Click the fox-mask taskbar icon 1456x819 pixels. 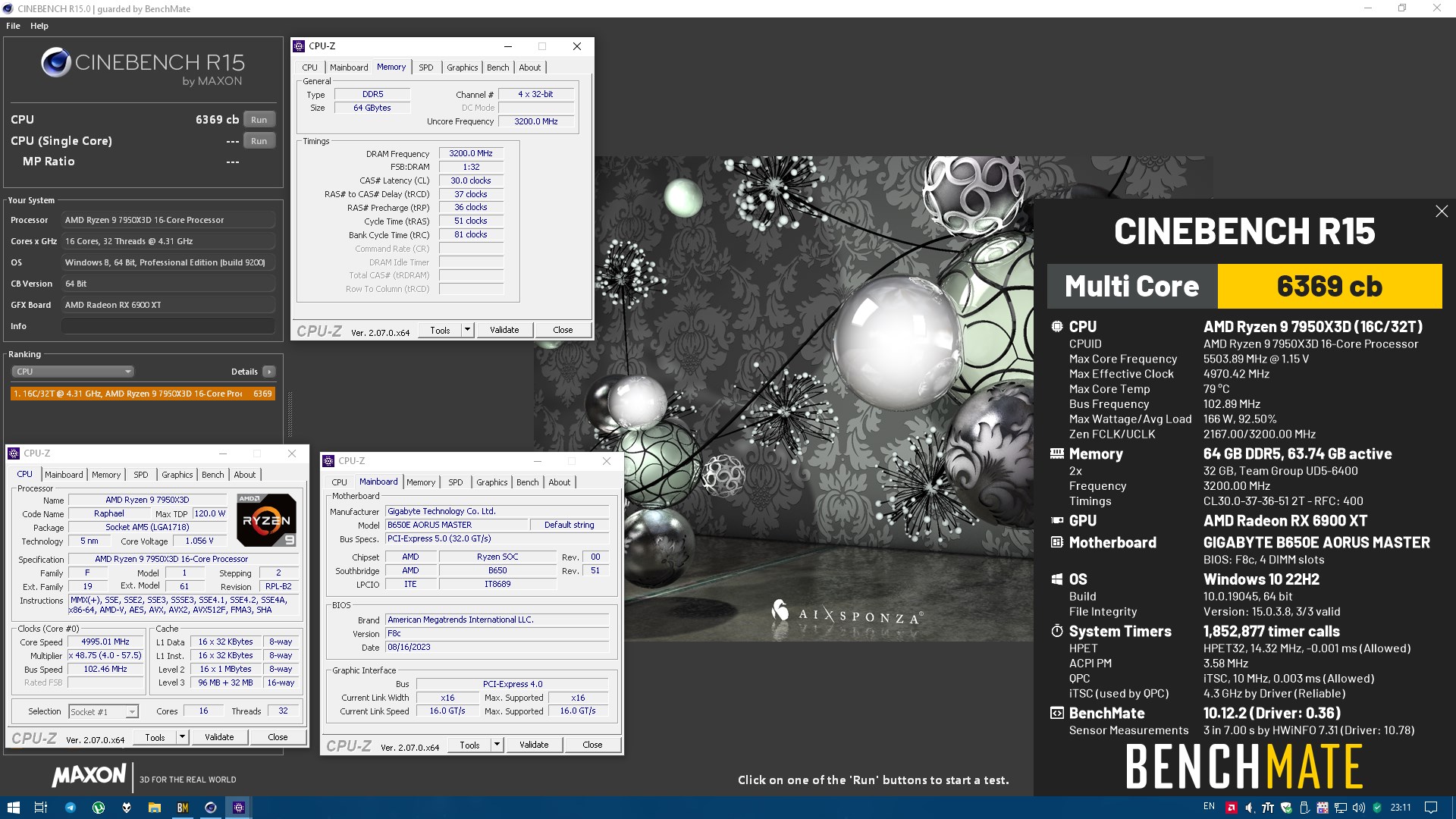point(127,808)
